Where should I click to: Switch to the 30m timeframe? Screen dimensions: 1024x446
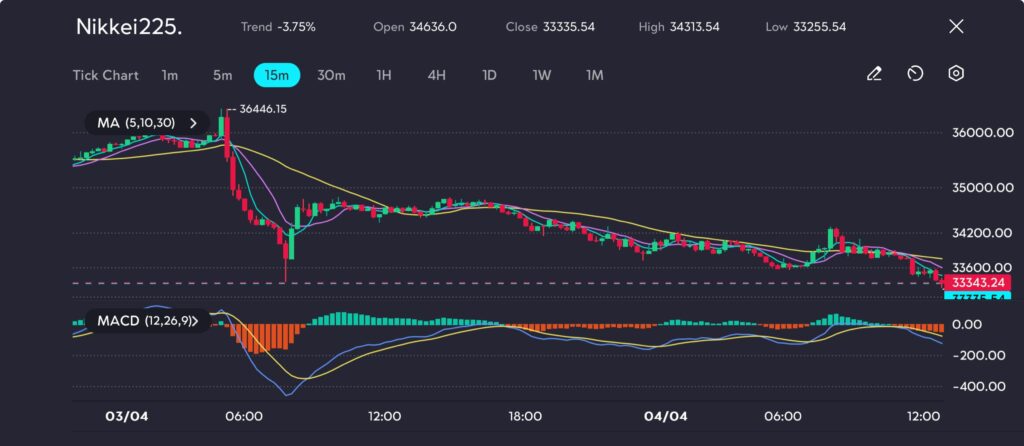[x=331, y=75]
